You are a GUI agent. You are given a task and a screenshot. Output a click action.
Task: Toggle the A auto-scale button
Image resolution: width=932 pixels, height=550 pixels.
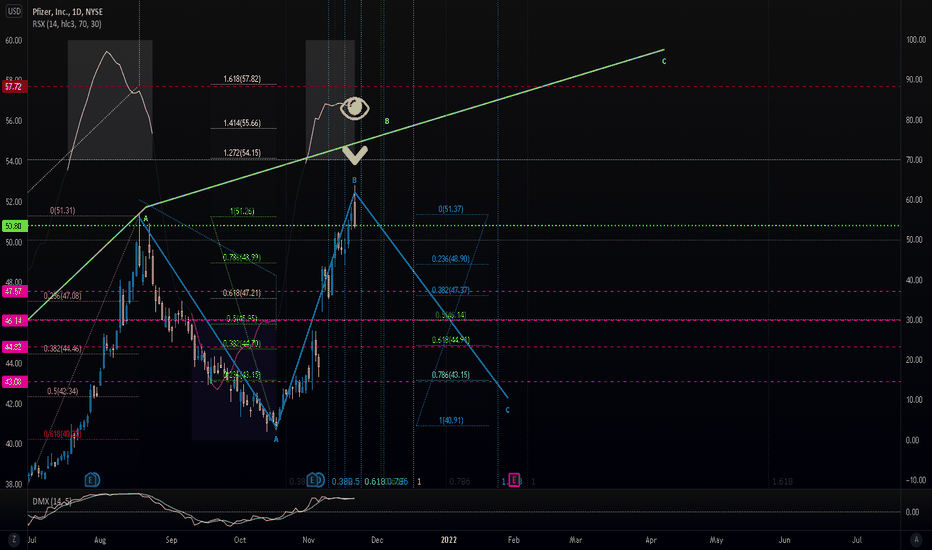pos(915,540)
